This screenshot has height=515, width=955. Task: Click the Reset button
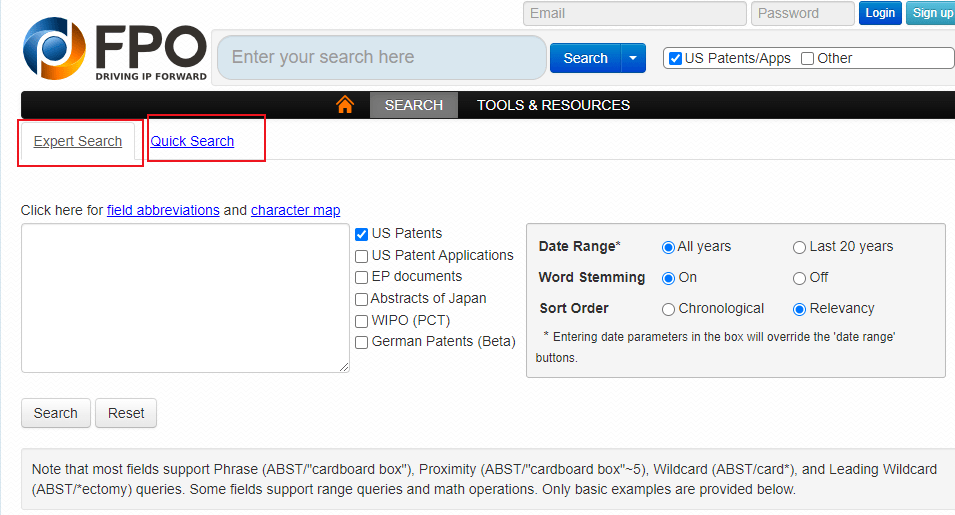pos(126,413)
